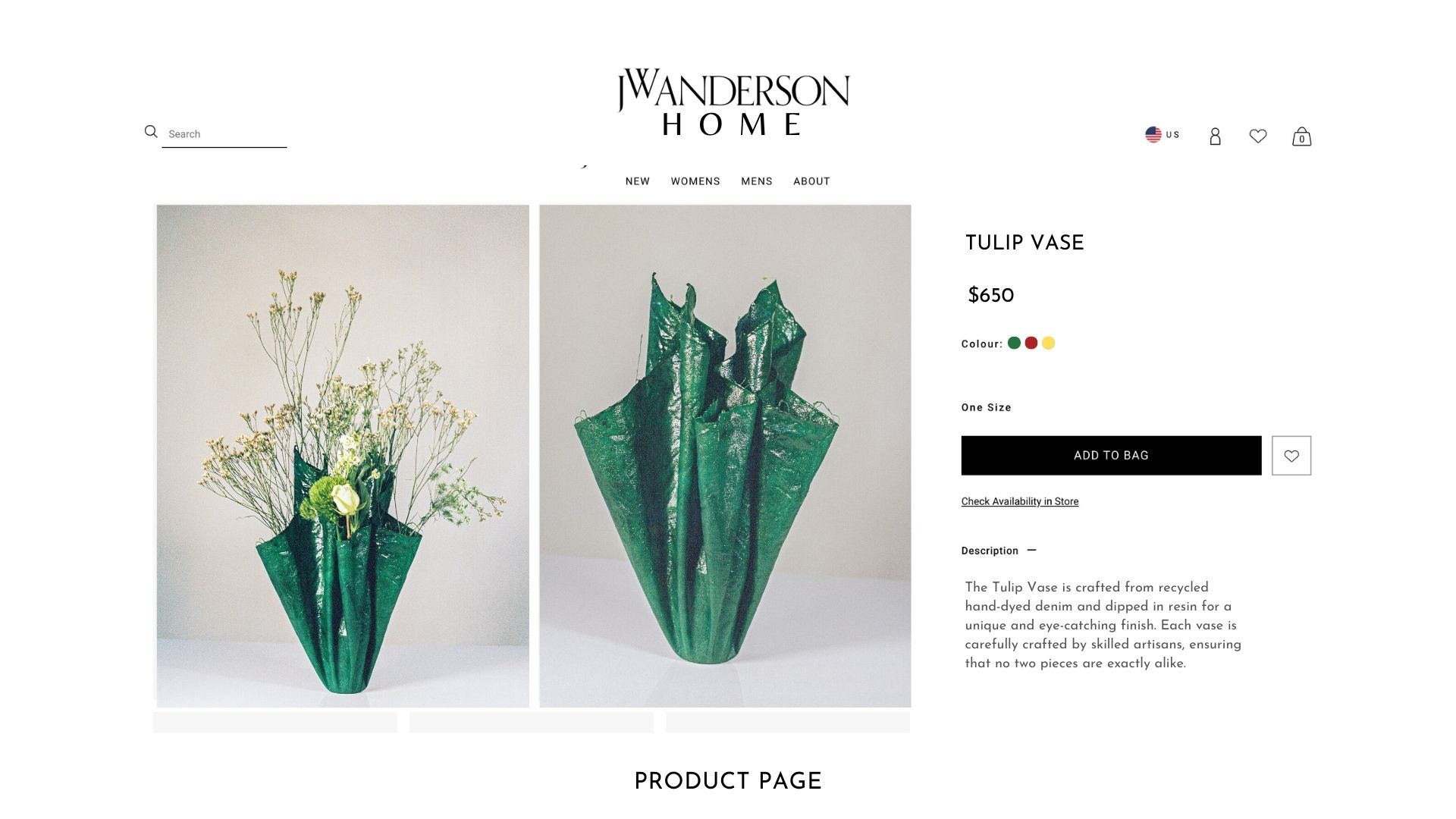Collapse the Description section

click(x=1031, y=551)
